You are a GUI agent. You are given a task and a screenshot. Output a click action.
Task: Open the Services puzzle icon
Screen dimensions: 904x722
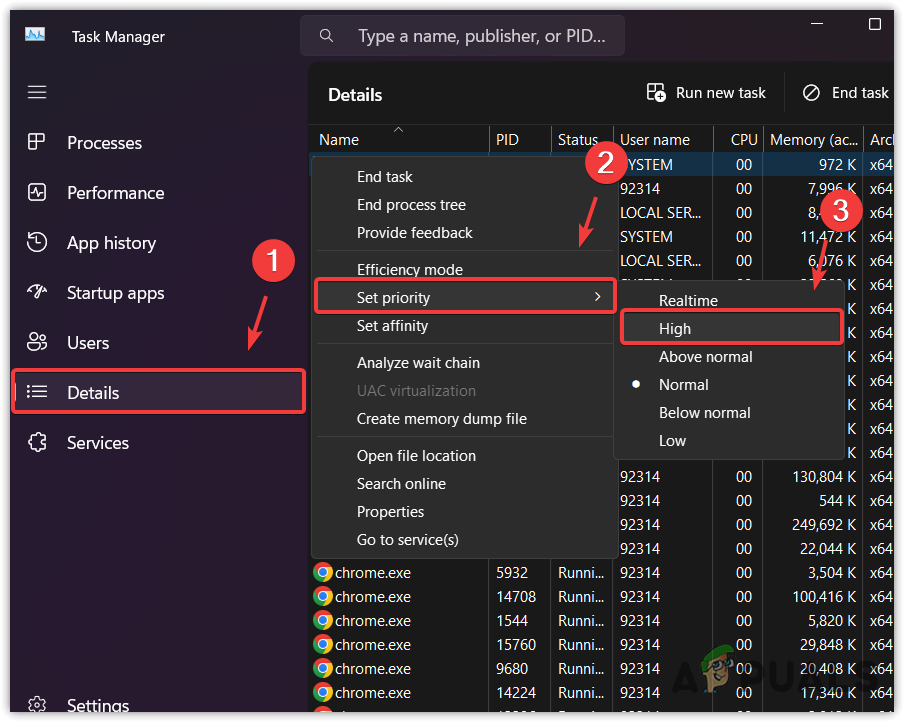point(37,442)
